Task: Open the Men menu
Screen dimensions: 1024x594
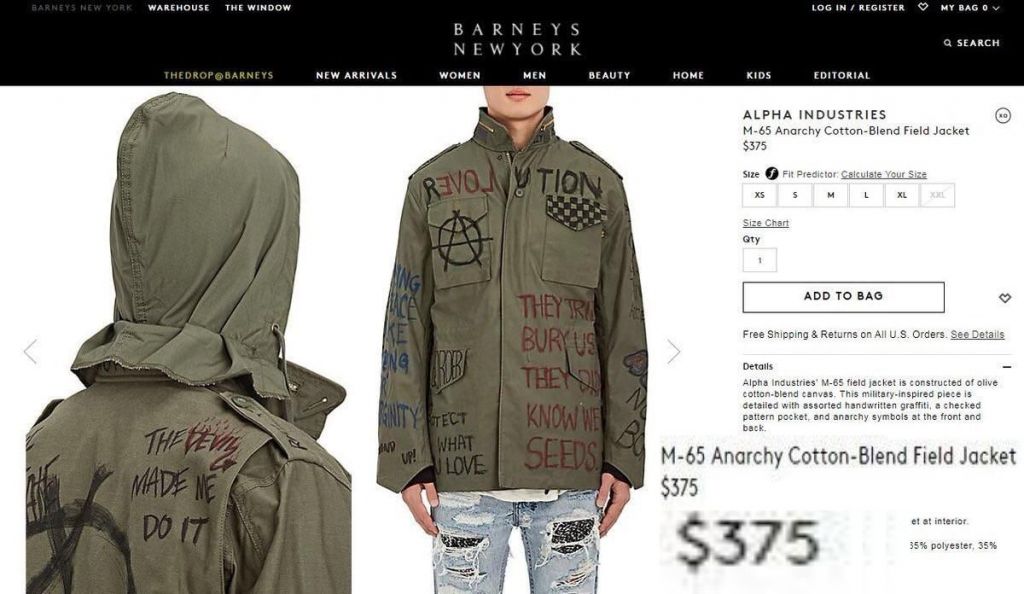Action: 534,75
